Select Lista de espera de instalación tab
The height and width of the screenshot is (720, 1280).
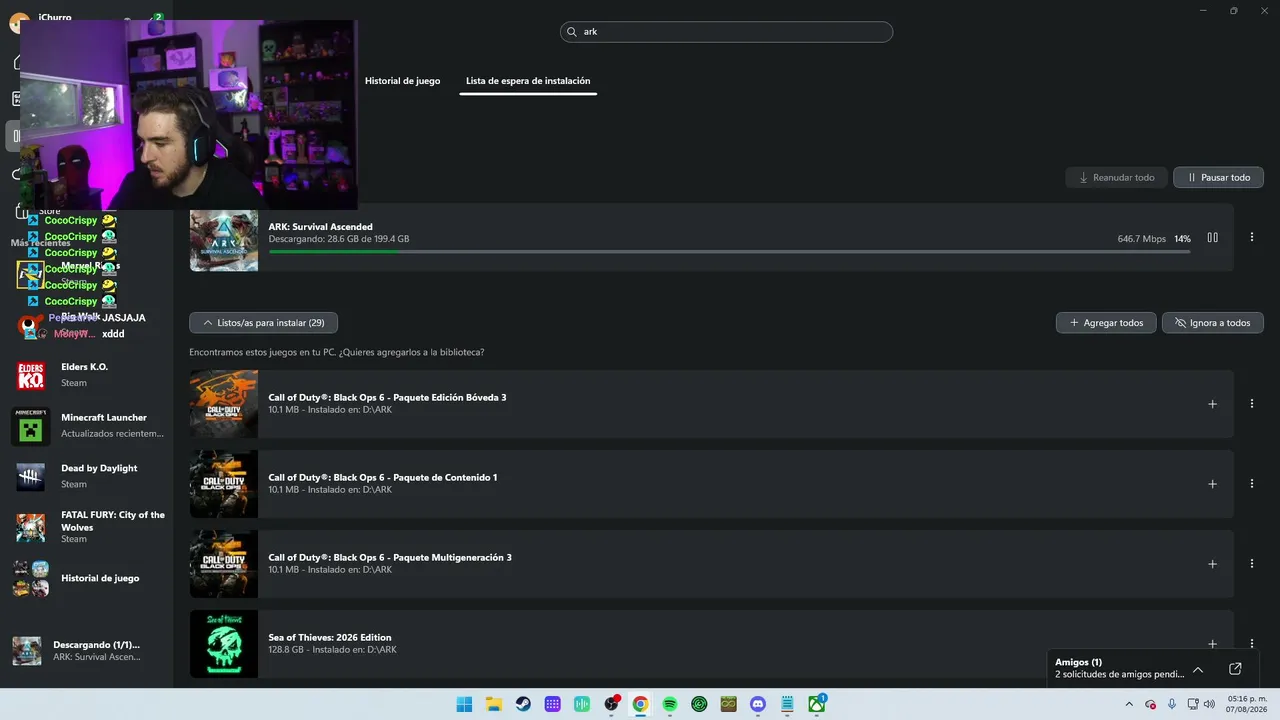pyautogui.click(x=528, y=81)
